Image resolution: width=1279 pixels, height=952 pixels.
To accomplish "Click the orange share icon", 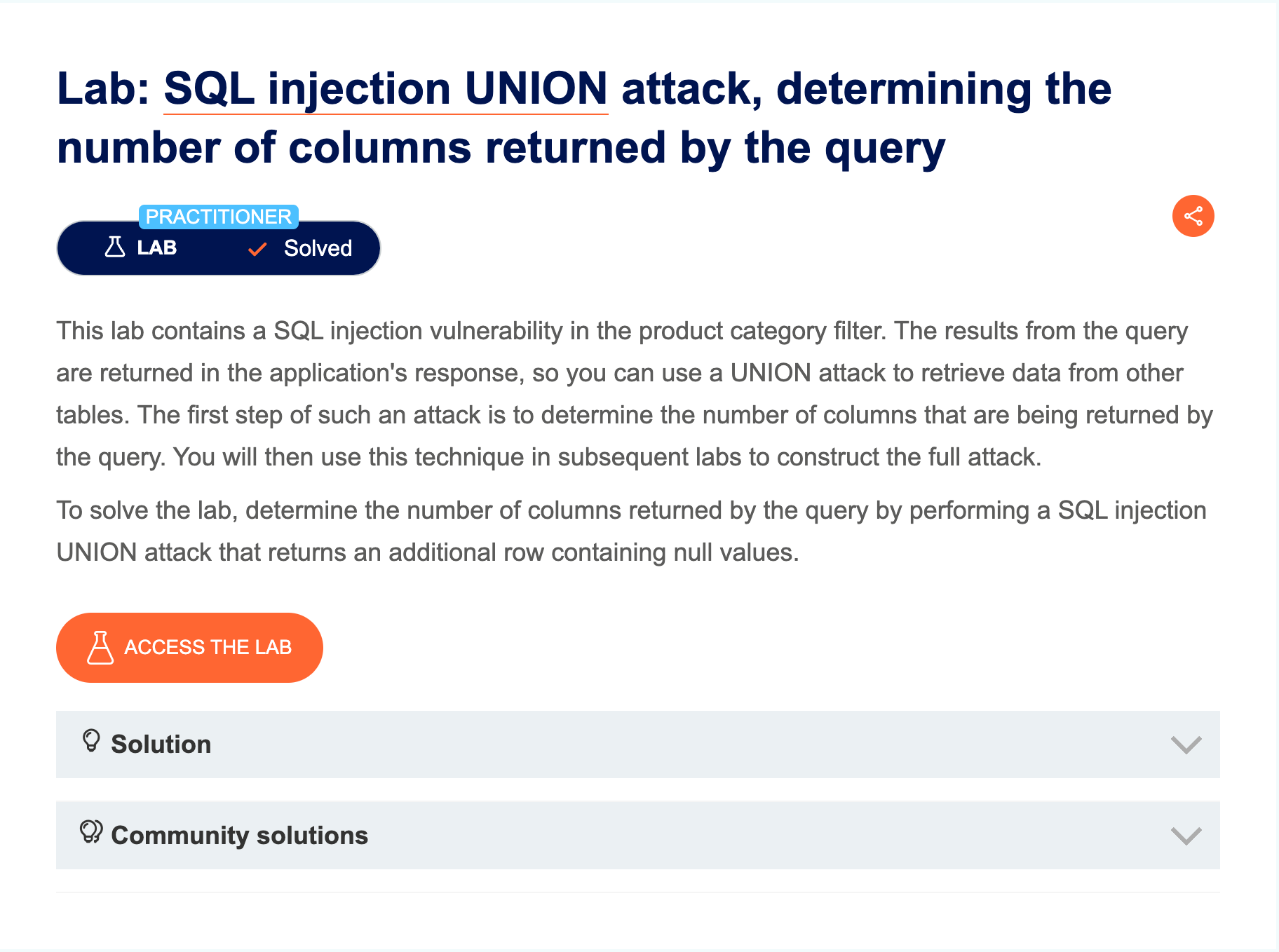I will click(x=1193, y=216).
